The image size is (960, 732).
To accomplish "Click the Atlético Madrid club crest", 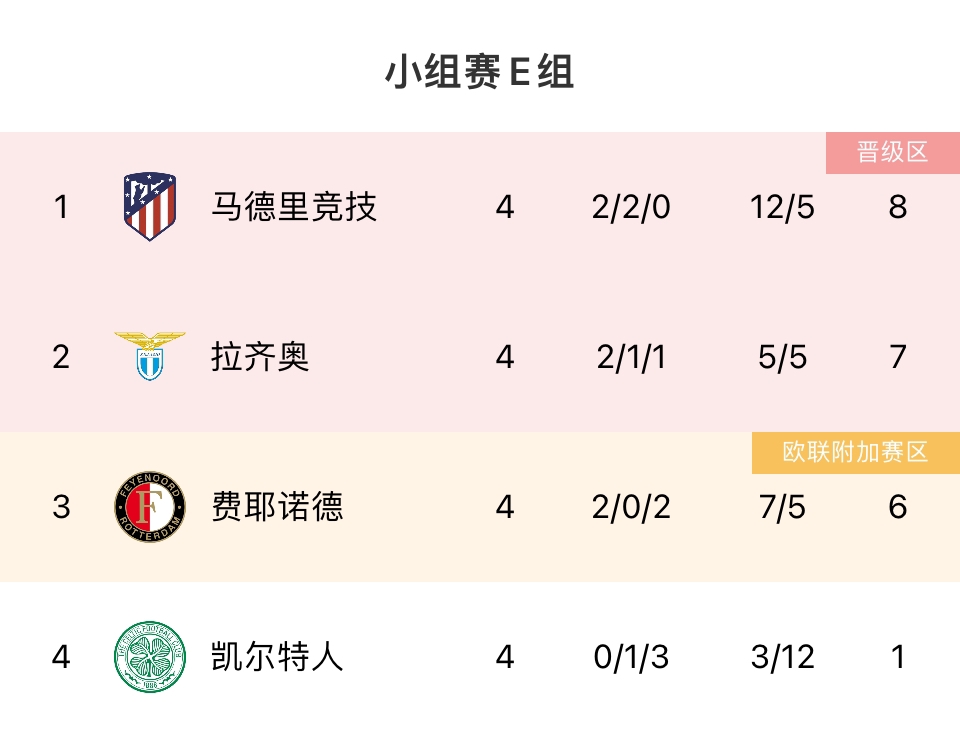I will 150,207.
